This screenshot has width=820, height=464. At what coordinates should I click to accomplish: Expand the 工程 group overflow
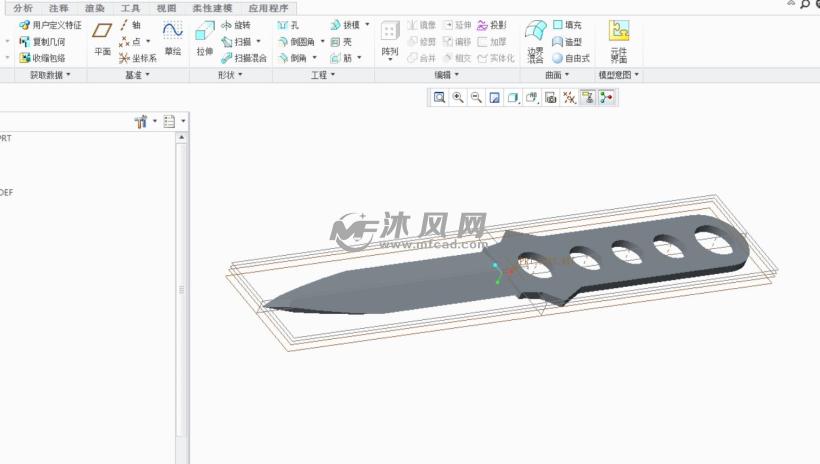pos(323,75)
